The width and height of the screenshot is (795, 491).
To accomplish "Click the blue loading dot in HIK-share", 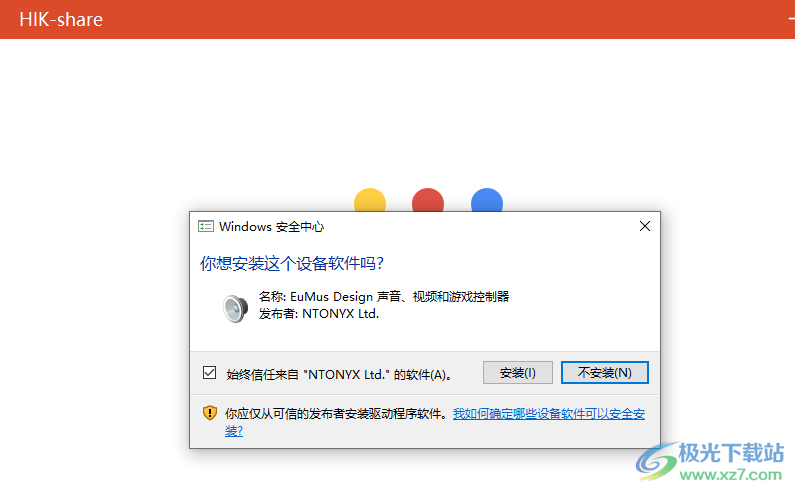I will [487, 200].
